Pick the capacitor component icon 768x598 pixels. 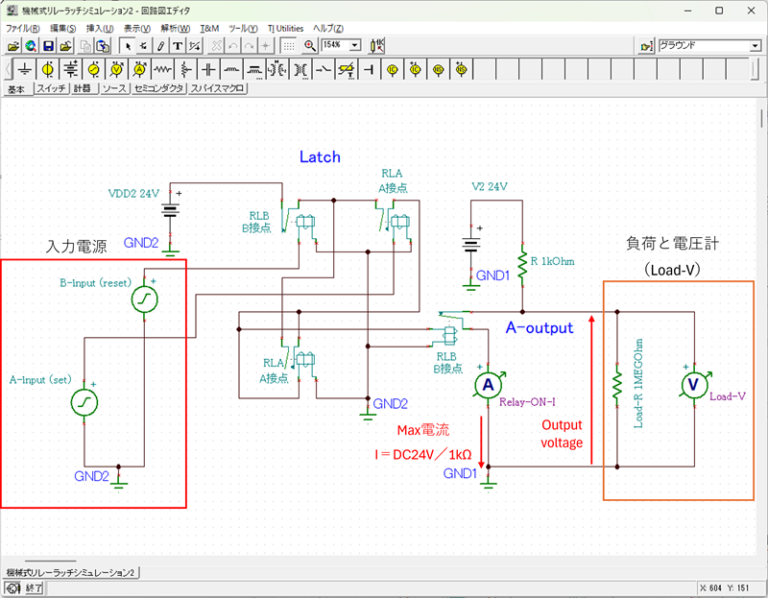[x=208, y=69]
